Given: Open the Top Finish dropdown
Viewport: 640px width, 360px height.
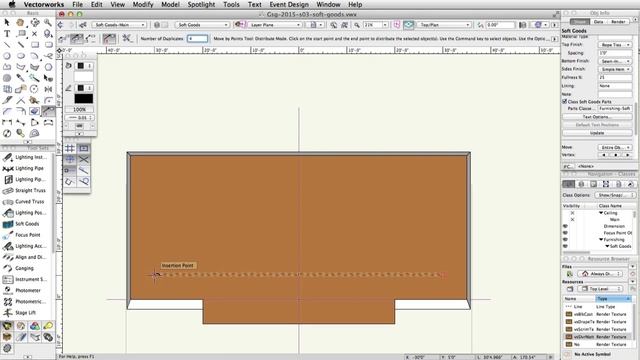Looking at the screenshot, I should pos(615,44).
